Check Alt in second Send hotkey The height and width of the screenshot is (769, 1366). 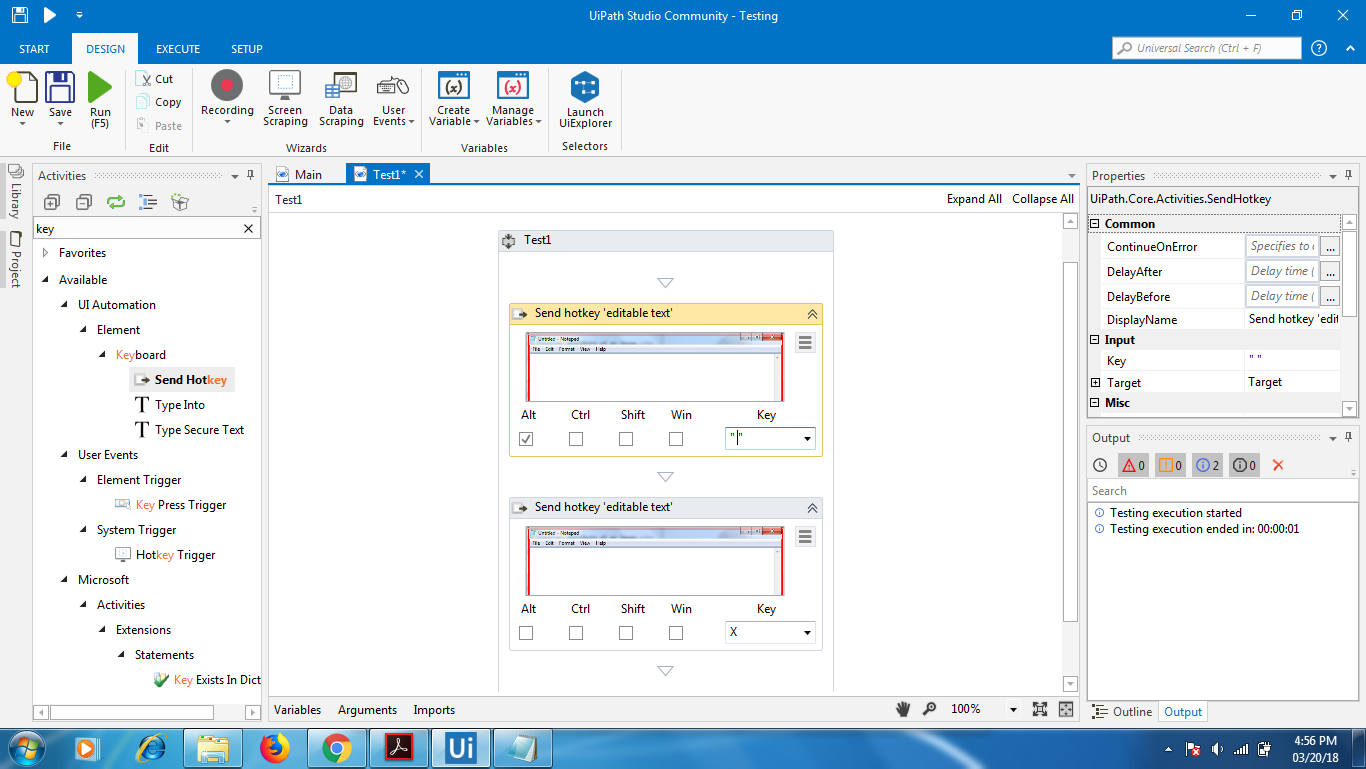(526, 633)
